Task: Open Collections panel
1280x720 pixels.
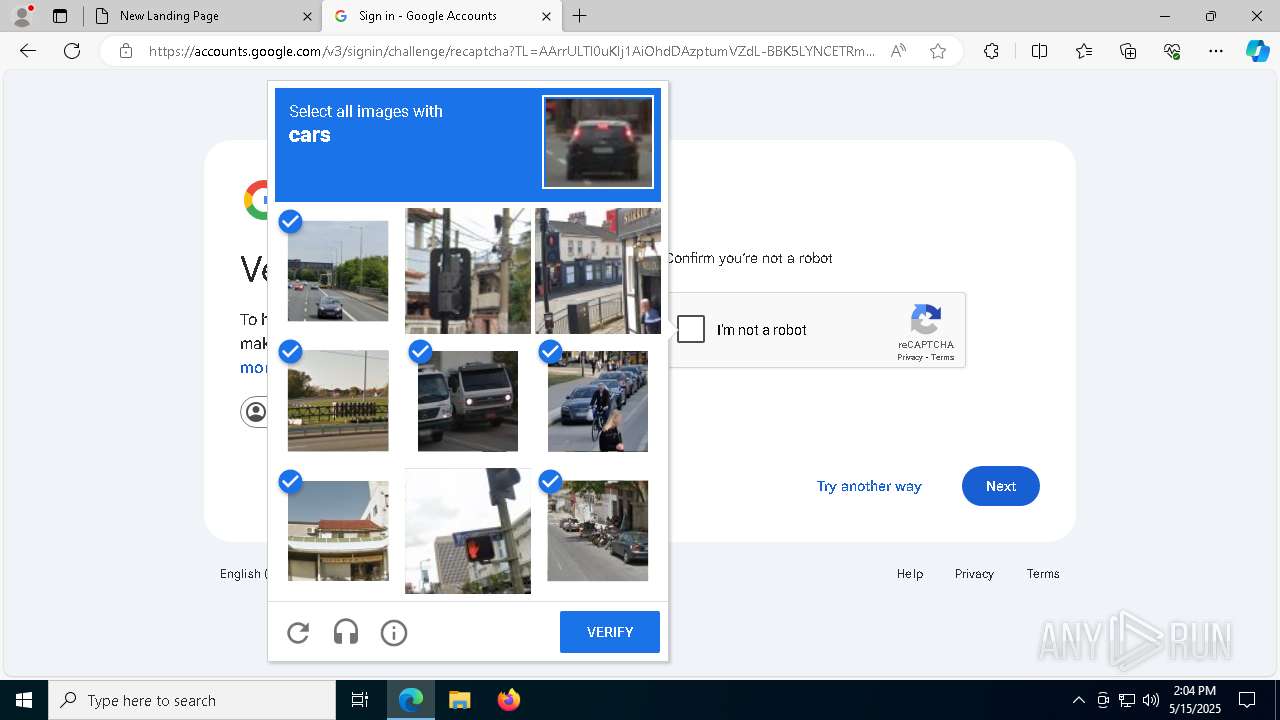Action: click(x=1128, y=51)
